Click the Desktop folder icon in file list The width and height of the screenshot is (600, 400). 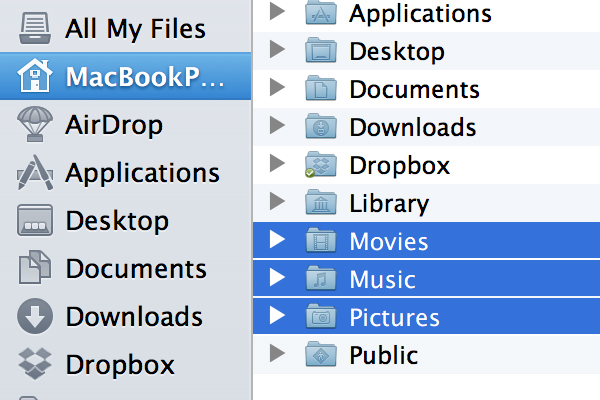pyautogui.click(x=321, y=50)
